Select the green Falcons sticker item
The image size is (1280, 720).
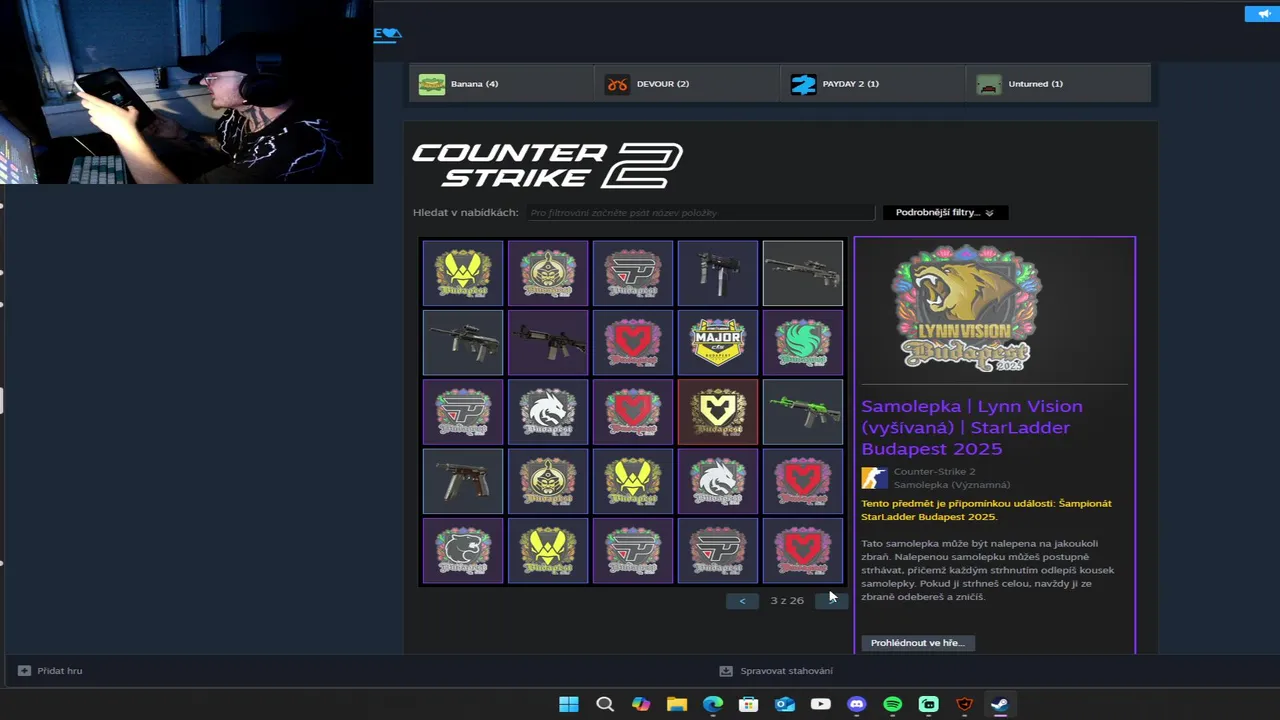click(803, 342)
